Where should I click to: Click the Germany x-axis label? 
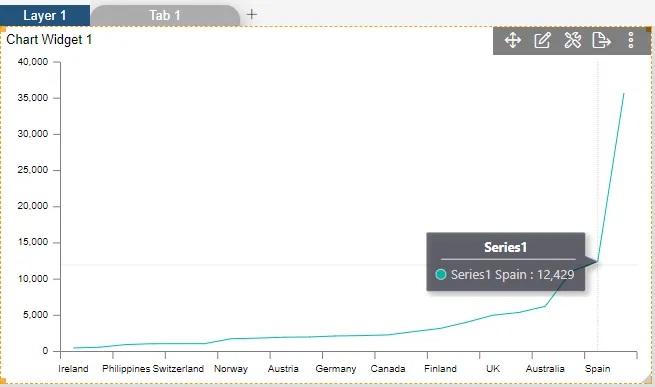335,369
